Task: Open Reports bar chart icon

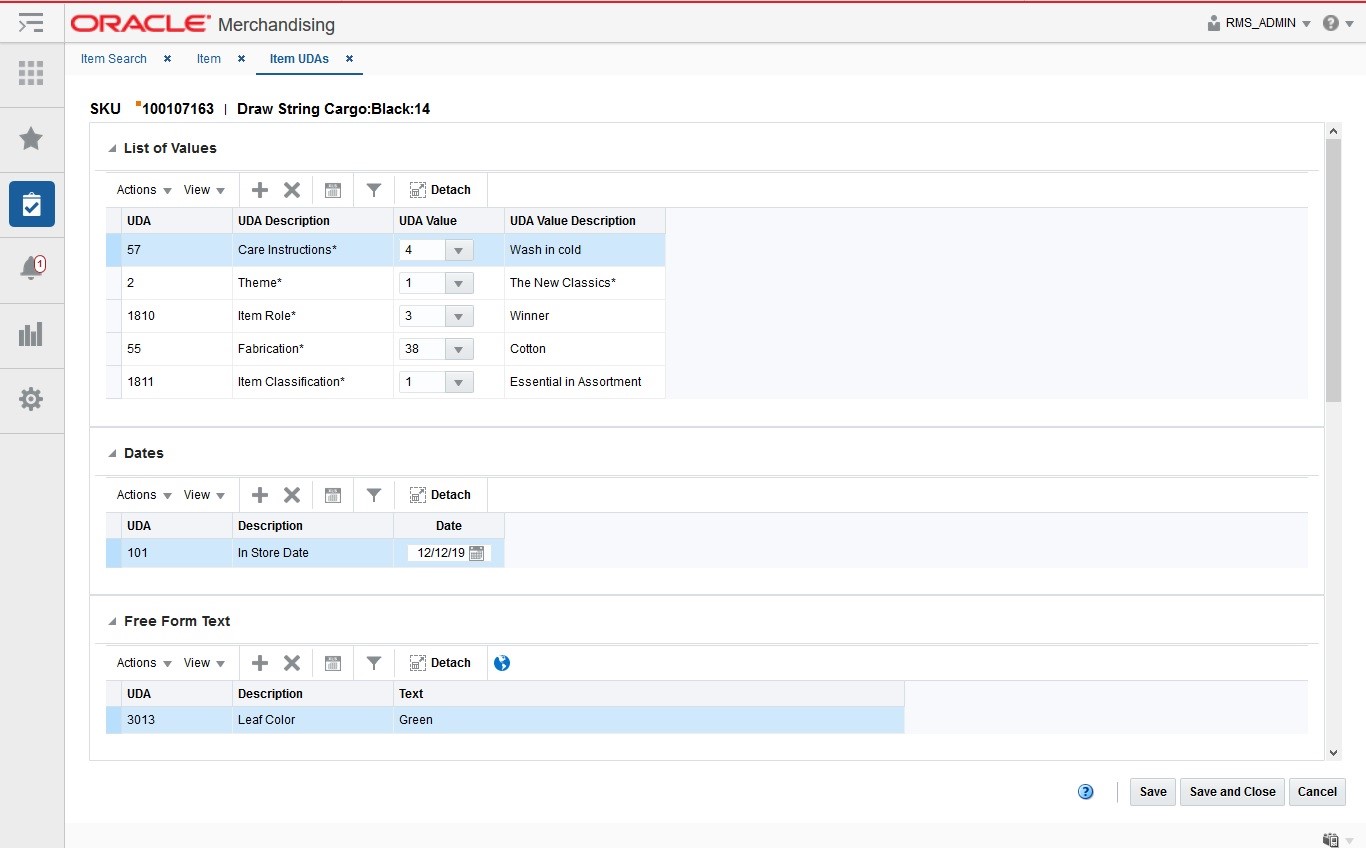Action: (x=31, y=334)
